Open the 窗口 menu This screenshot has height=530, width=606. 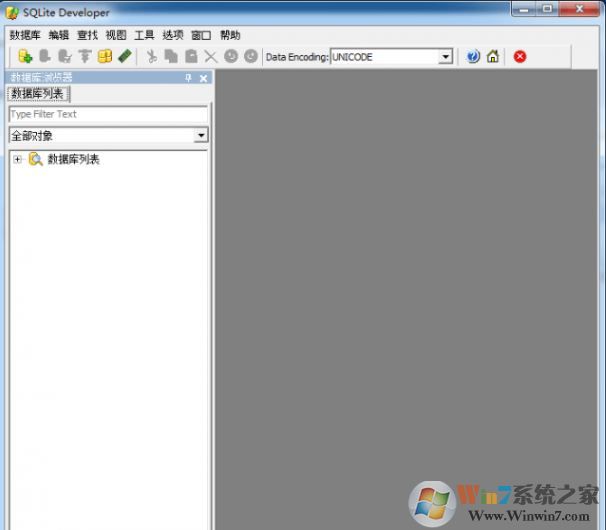[x=201, y=35]
